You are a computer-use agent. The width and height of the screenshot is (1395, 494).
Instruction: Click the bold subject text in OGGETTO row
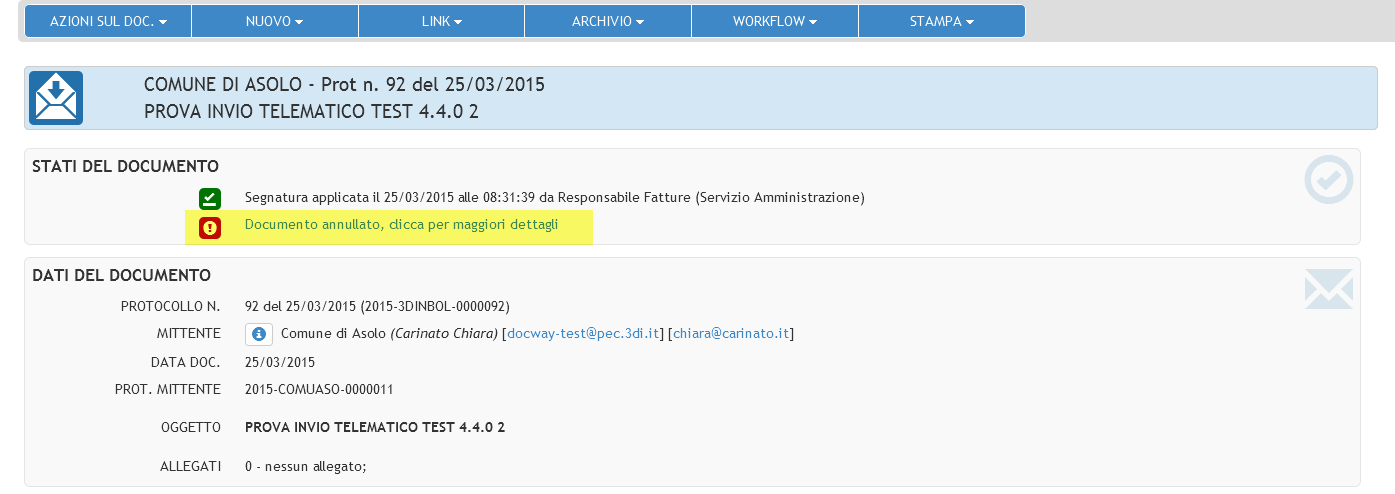[375, 428]
